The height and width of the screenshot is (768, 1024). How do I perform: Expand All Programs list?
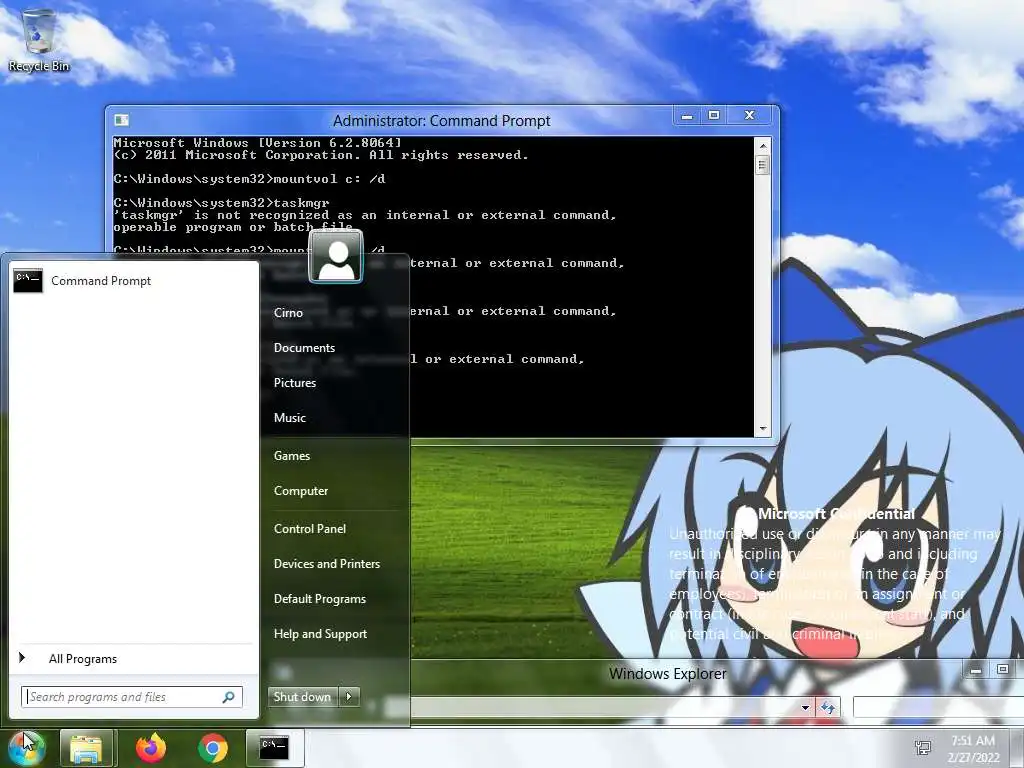click(x=134, y=659)
